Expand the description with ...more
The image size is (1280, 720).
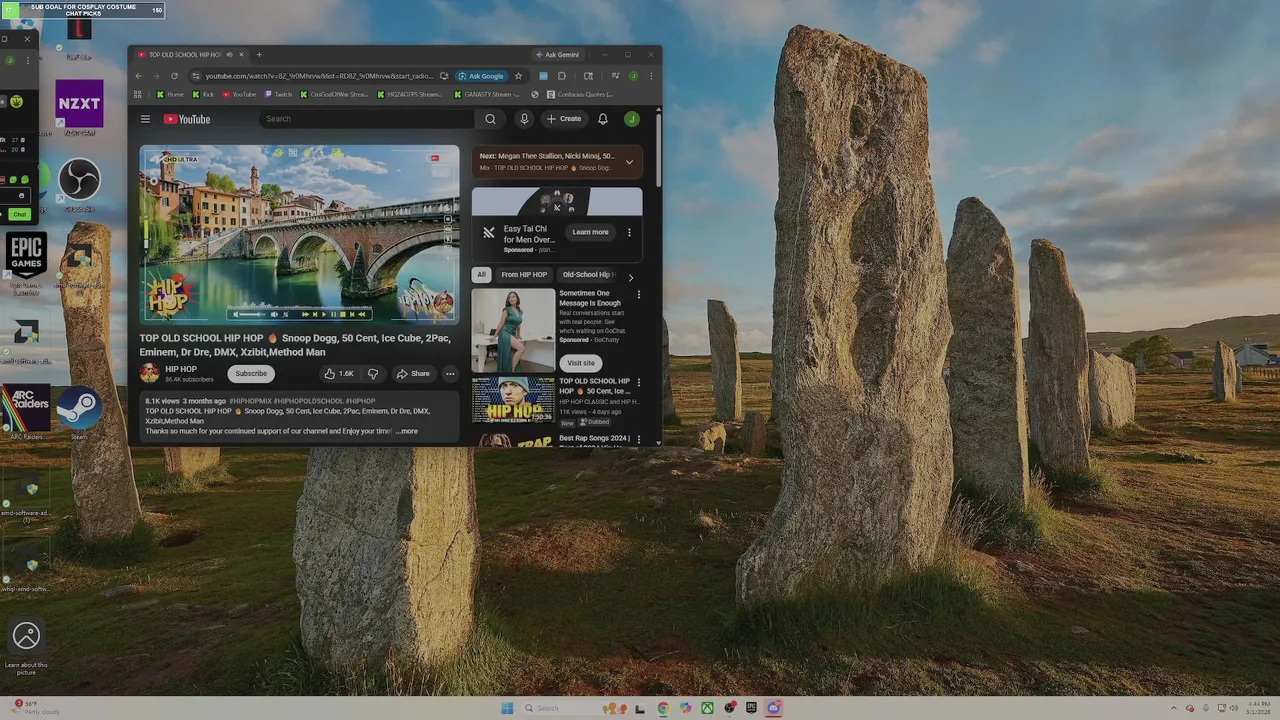pyautogui.click(x=407, y=431)
